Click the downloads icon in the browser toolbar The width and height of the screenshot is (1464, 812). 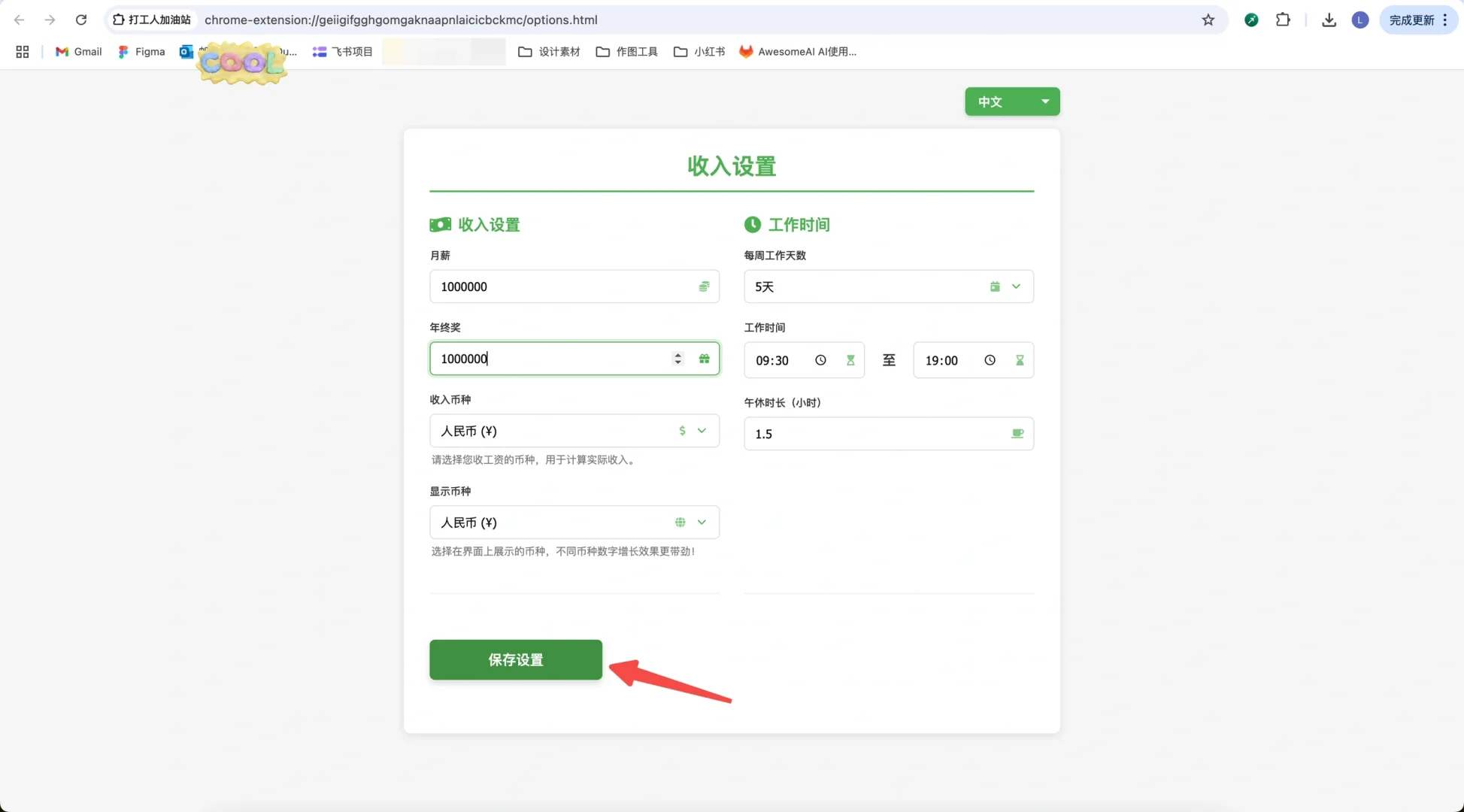(1328, 20)
